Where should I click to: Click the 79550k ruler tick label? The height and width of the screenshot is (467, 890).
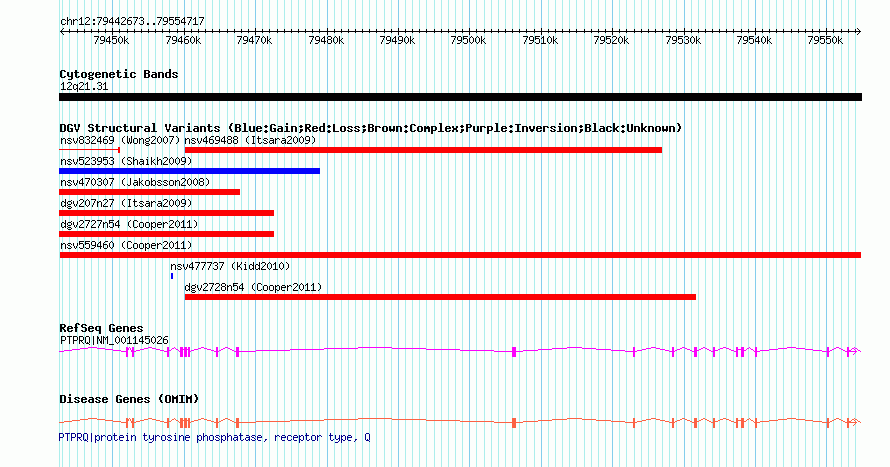[825, 40]
